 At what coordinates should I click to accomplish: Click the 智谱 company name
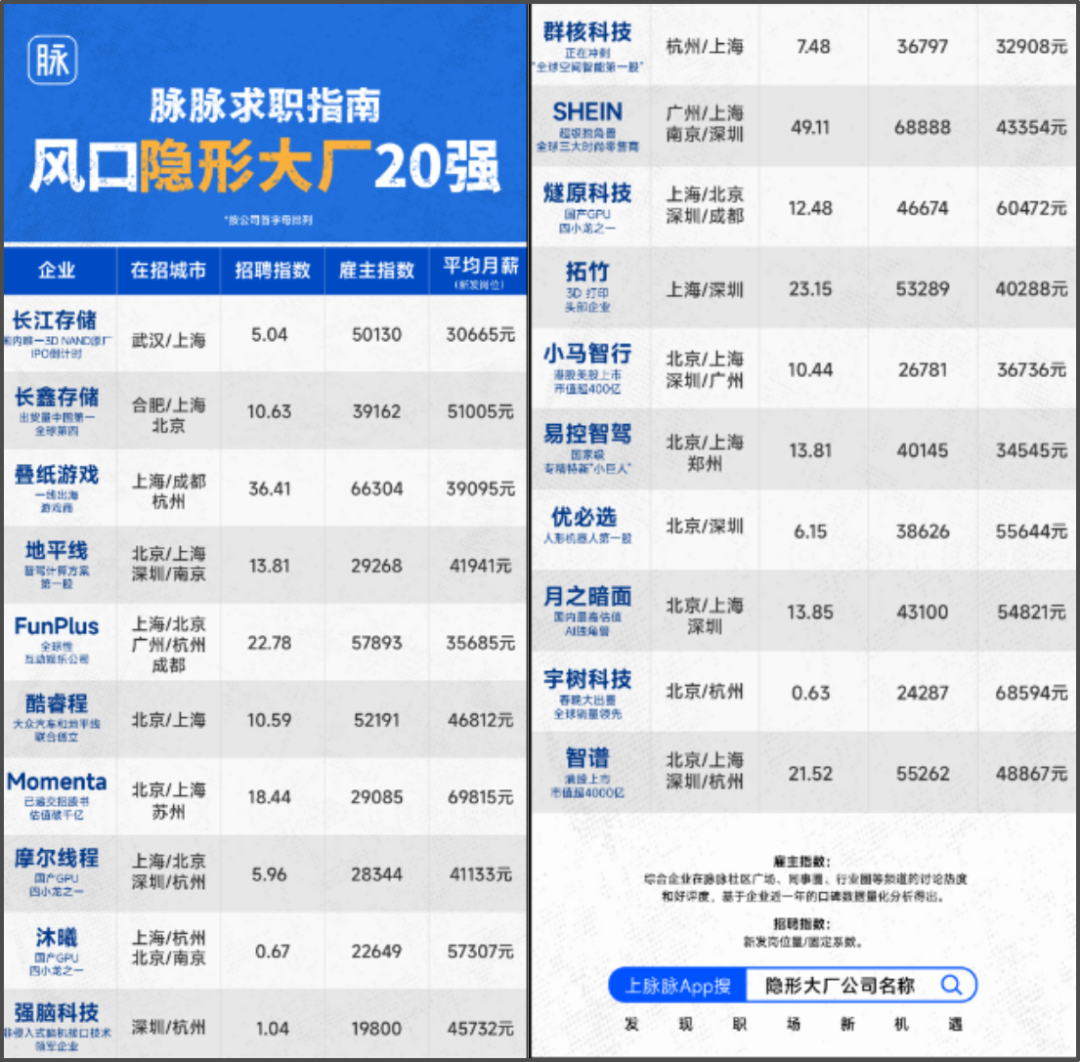click(x=587, y=759)
